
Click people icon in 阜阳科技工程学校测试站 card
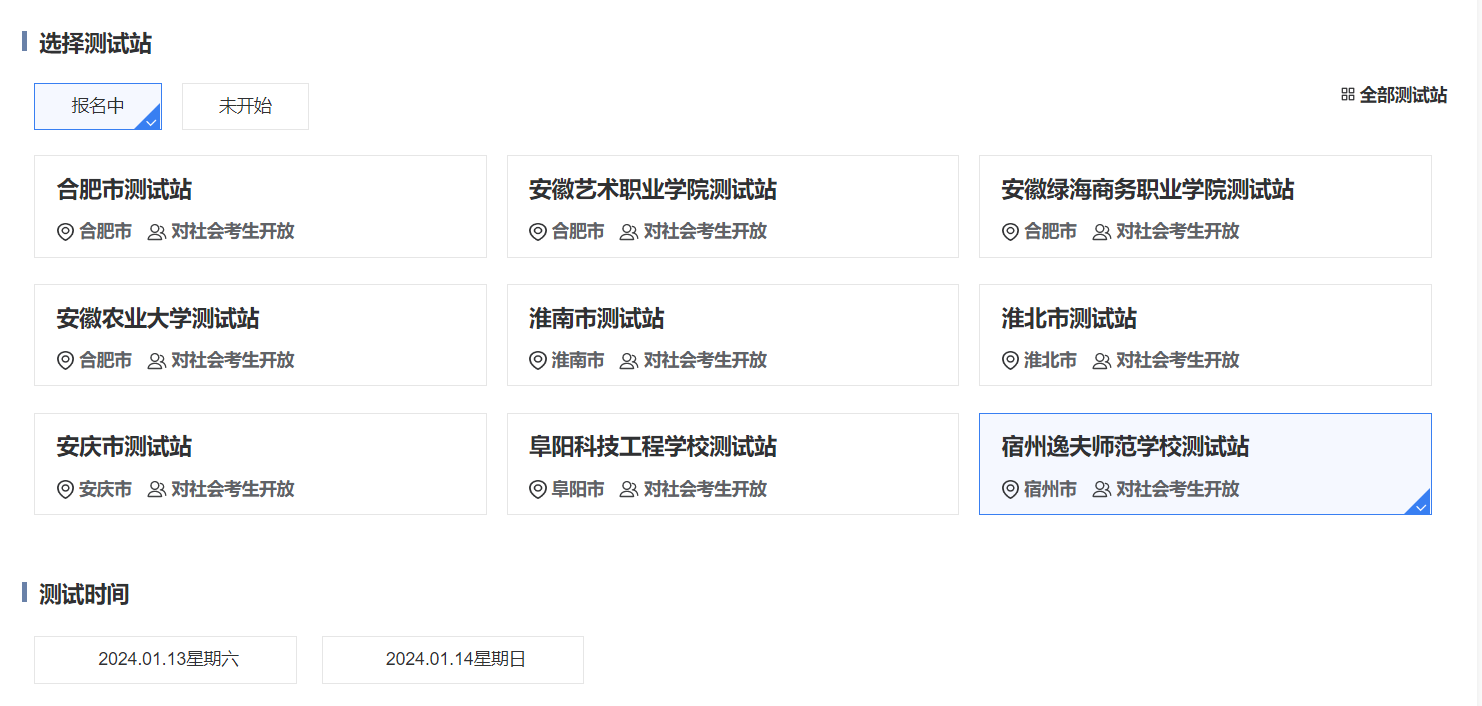(x=629, y=490)
